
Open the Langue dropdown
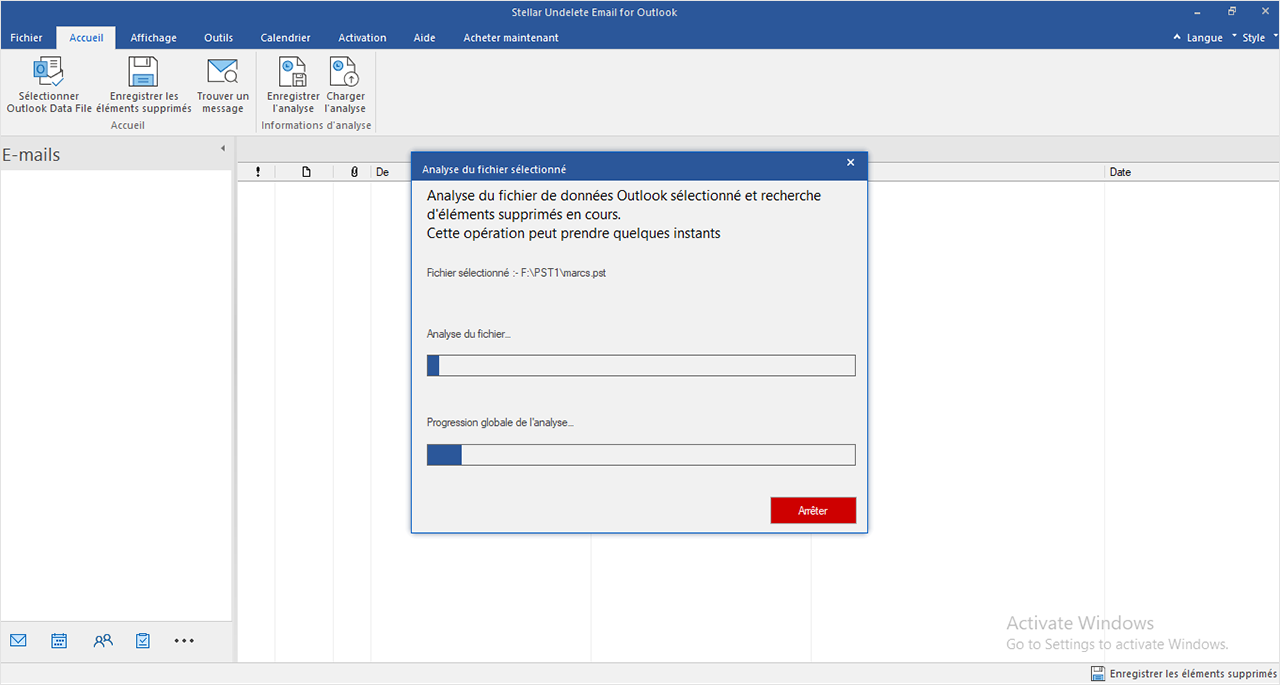1203,38
